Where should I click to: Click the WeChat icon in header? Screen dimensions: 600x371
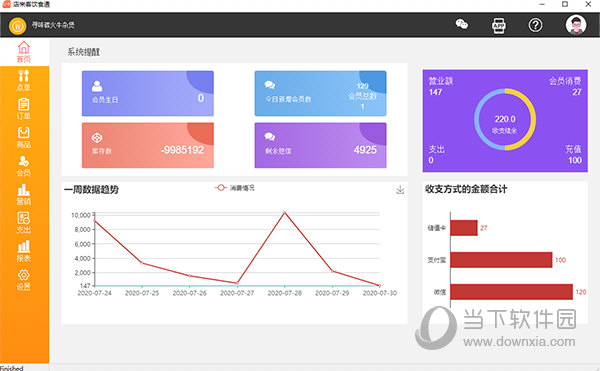(462, 24)
